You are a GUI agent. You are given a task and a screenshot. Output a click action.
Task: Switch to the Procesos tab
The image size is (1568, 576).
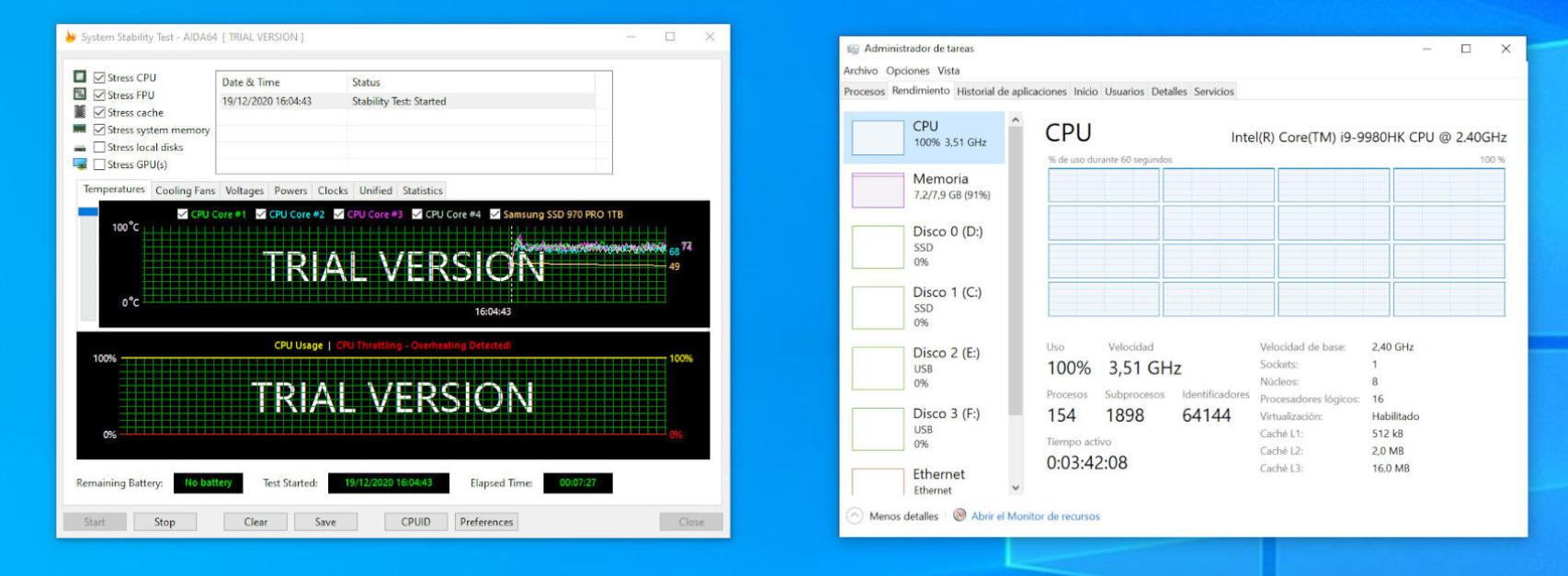click(864, 91)
